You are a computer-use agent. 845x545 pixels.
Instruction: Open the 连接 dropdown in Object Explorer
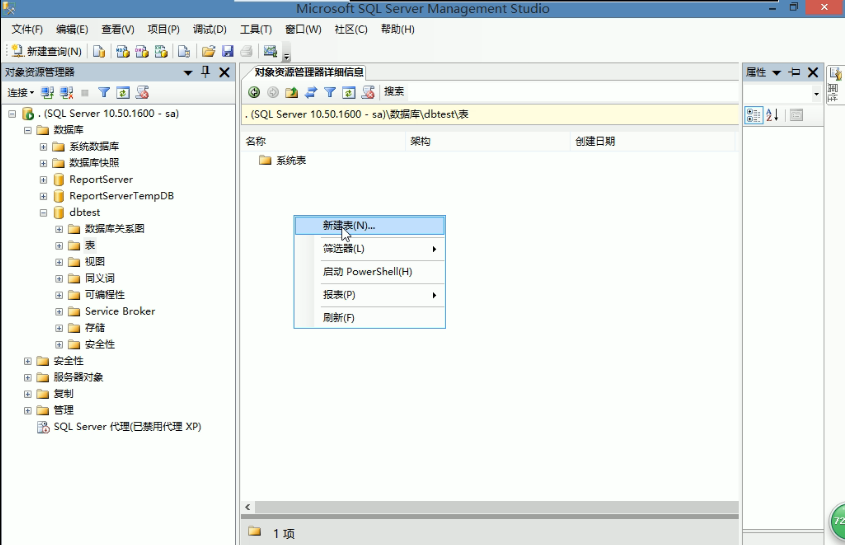tap(20, 93)
